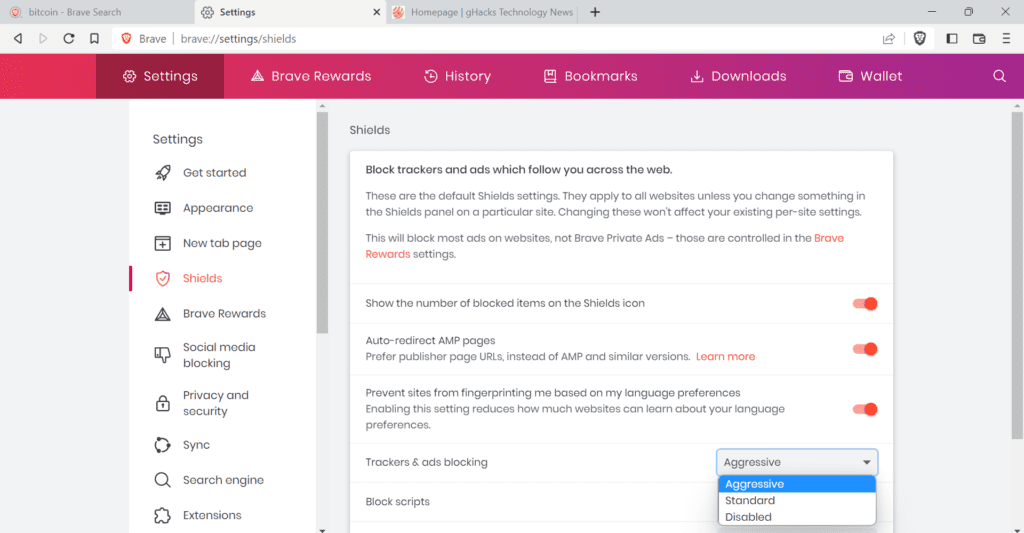
Task: Go back with the back arrow
Action: 18,39
